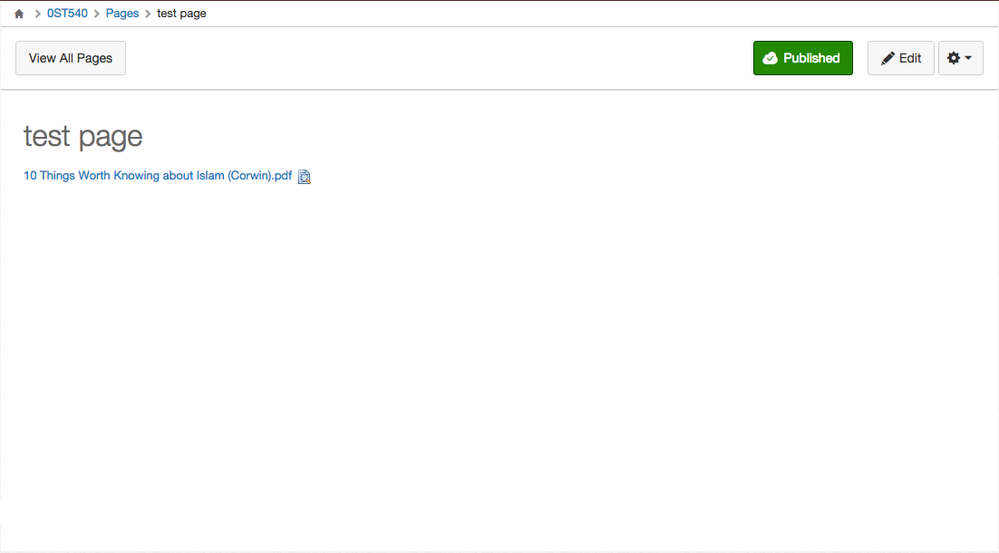
Task: Go to Pages via the breadcrumb link
Action: pos(122,14)
